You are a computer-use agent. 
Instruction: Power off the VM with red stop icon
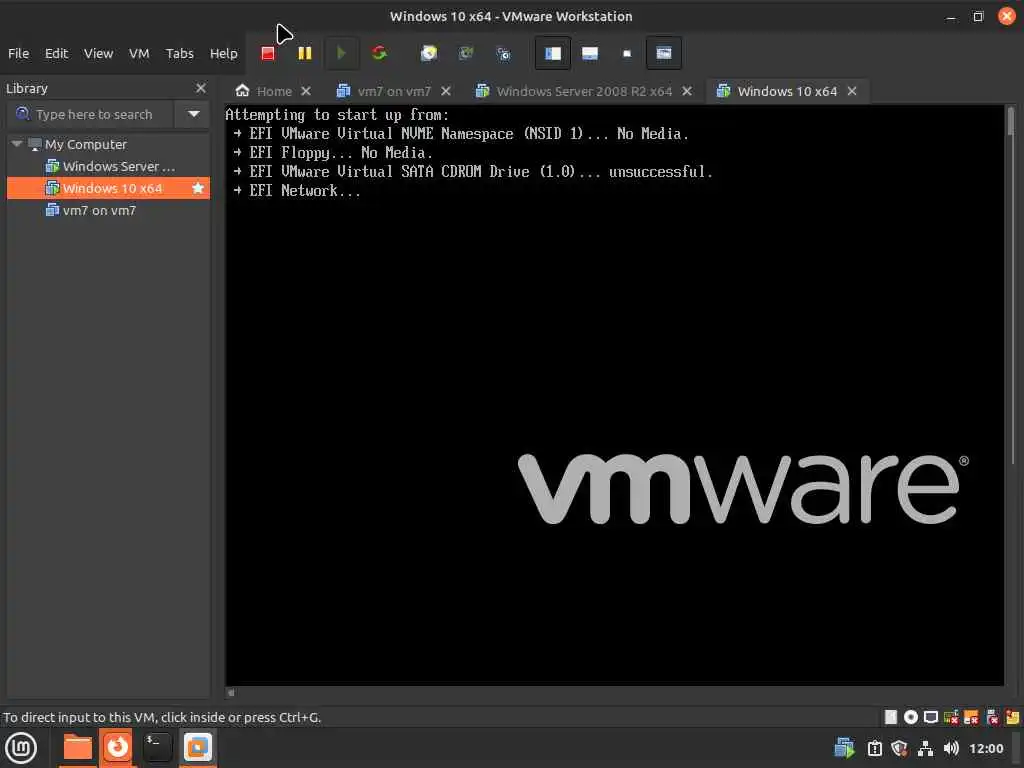268,54
